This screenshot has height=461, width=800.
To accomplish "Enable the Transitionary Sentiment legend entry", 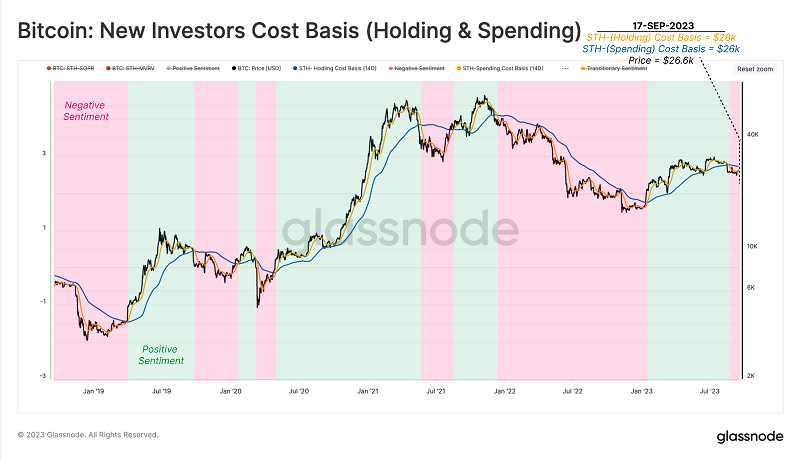I will 614,68.
